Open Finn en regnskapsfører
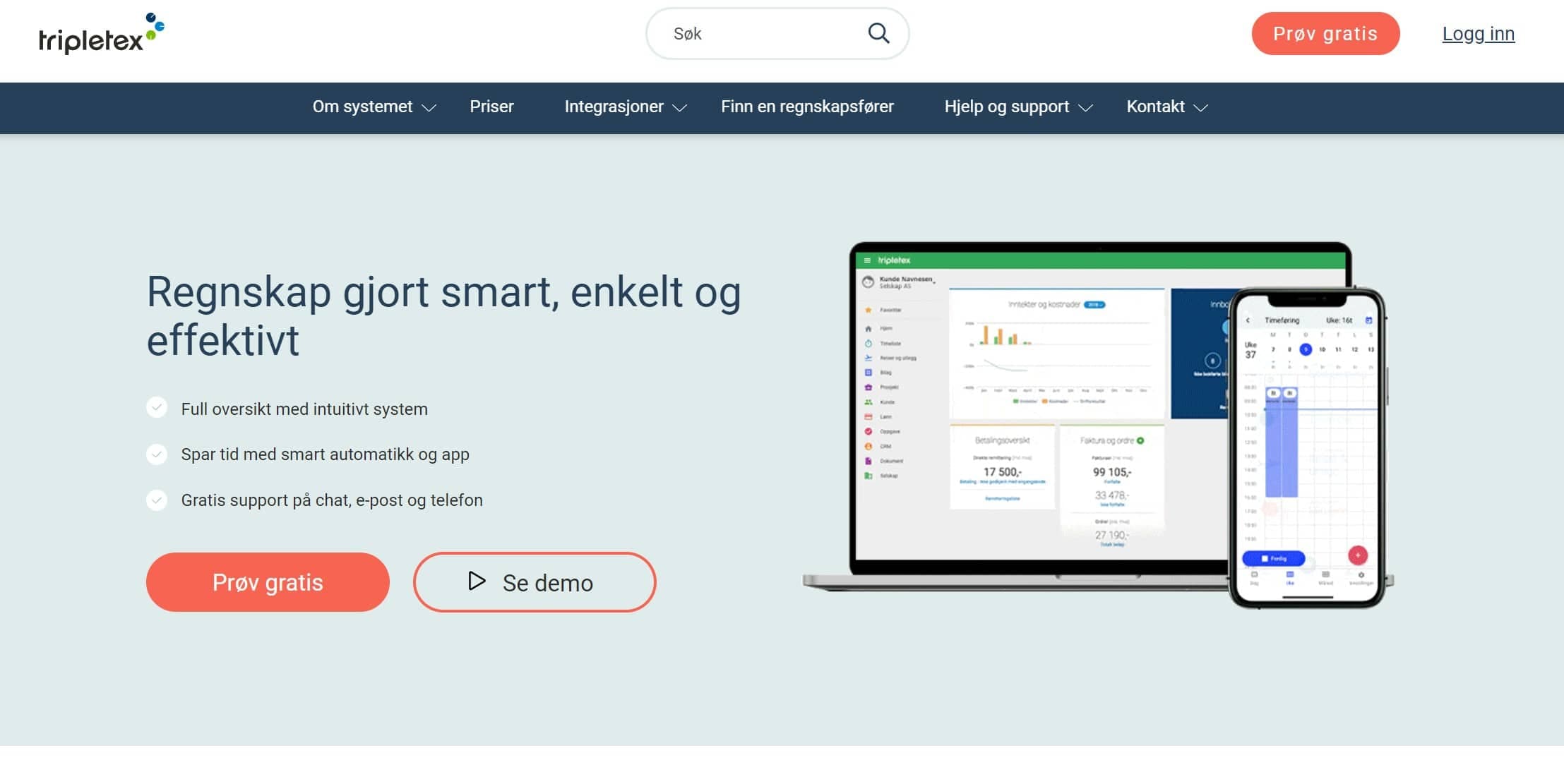 807,107
